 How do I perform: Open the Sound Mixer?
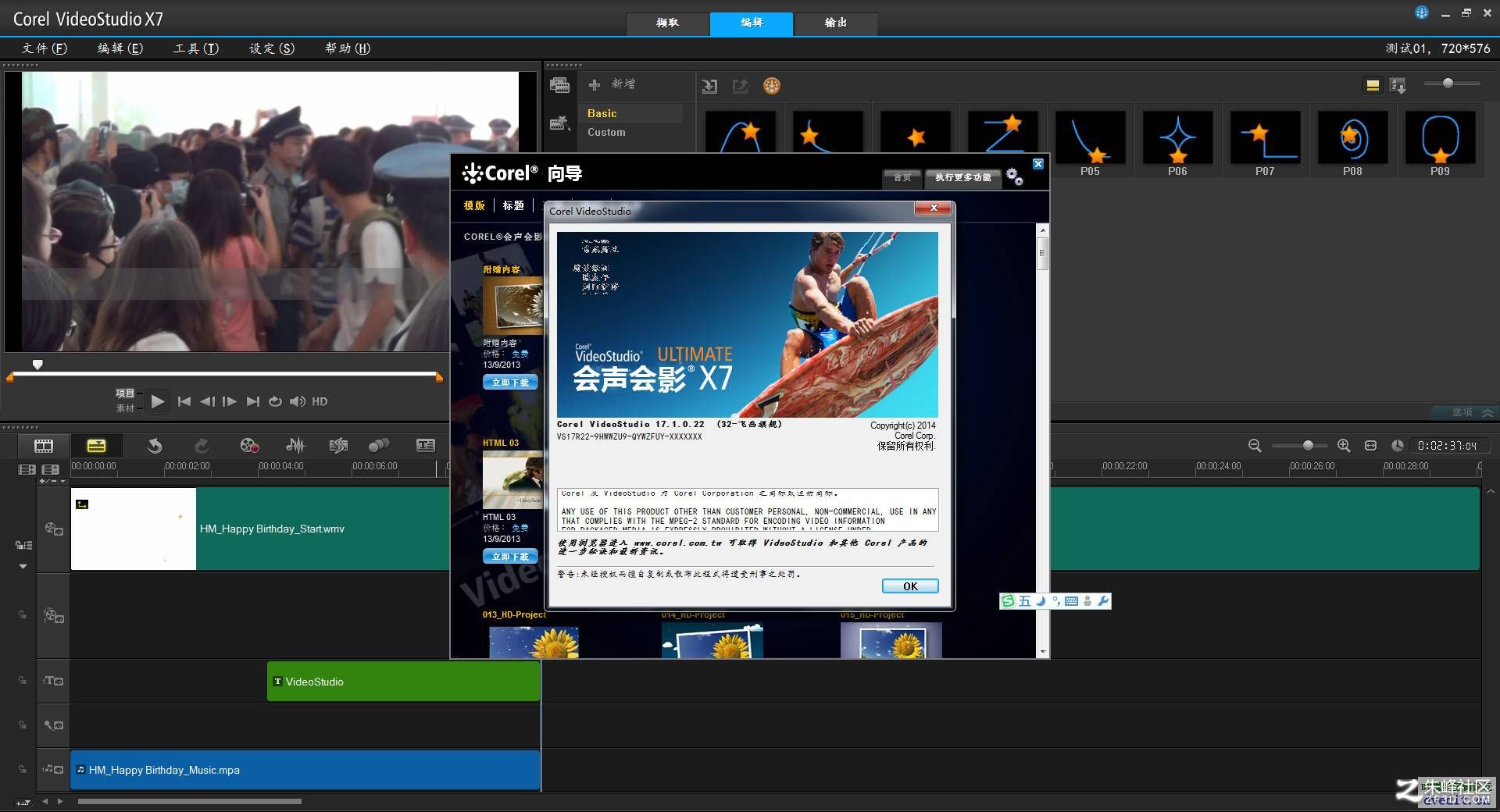point(295,446)
